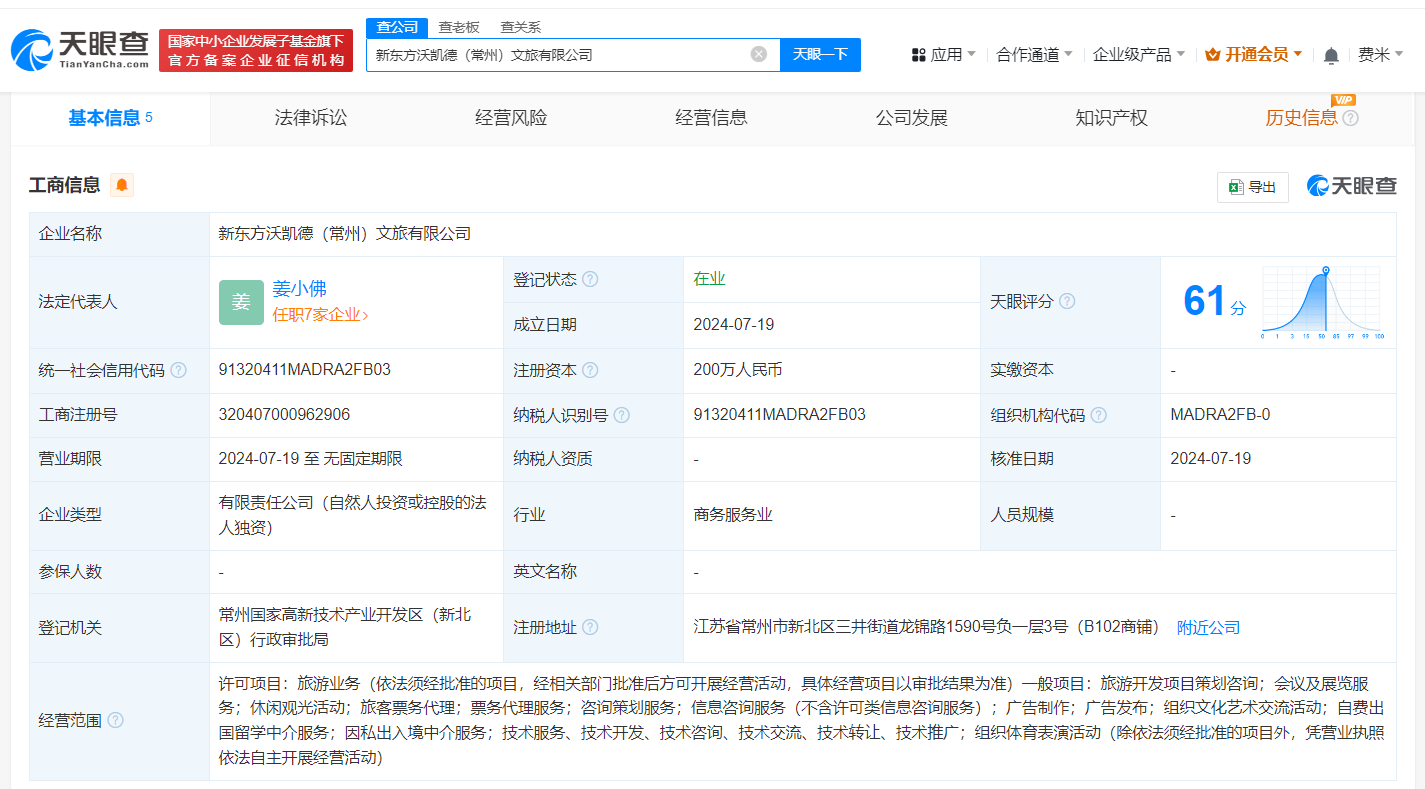Click the info icon next to 经营范围

point(116,720)
